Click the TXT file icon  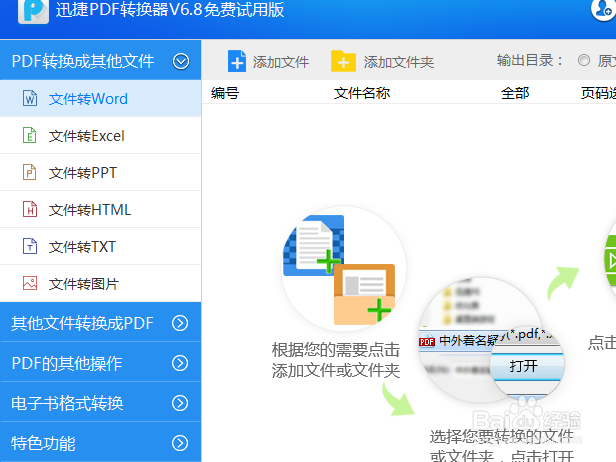click(30, 246)
